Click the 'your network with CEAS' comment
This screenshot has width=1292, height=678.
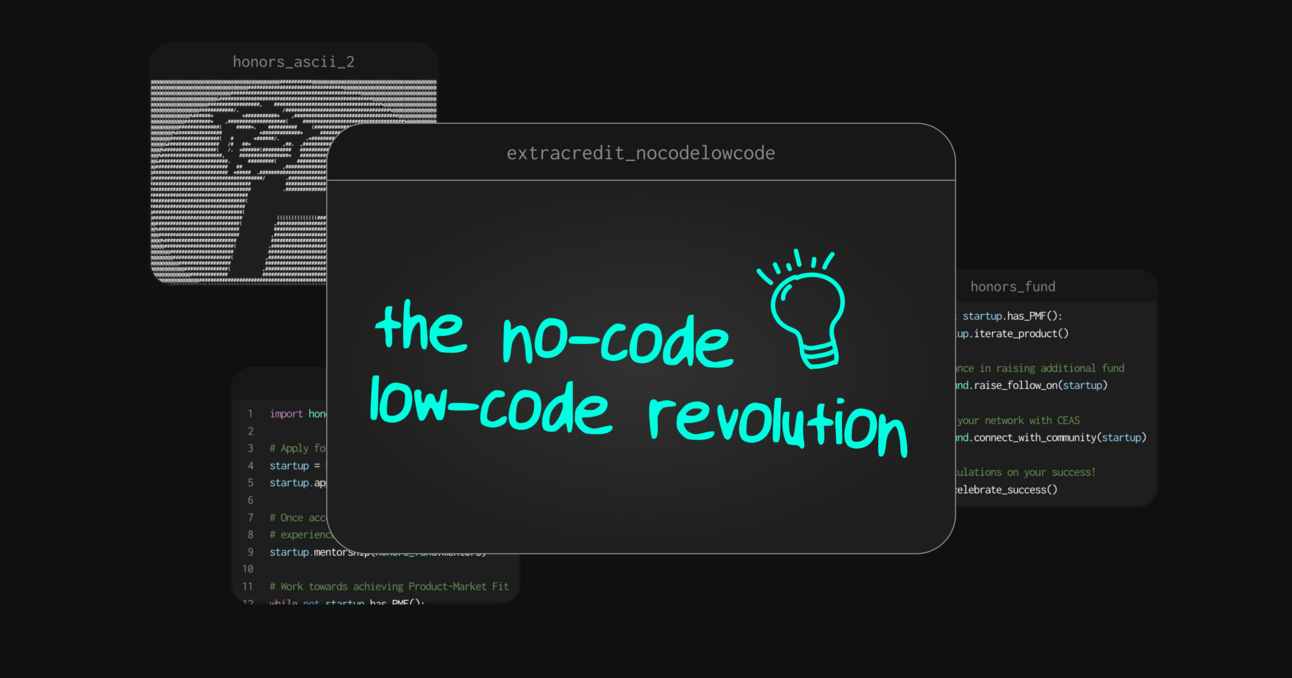[1018, 420]
